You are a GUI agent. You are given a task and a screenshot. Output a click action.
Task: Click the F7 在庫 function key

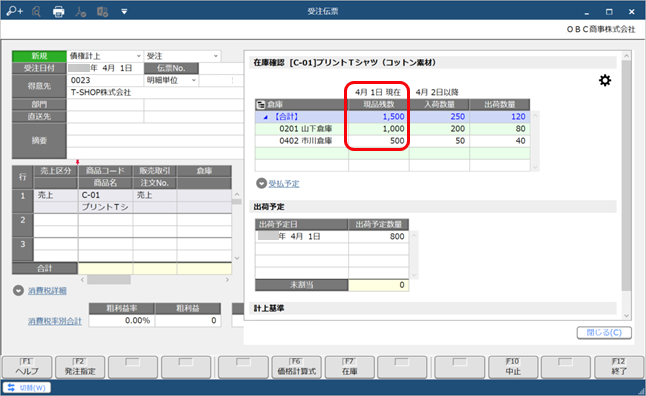349,367
